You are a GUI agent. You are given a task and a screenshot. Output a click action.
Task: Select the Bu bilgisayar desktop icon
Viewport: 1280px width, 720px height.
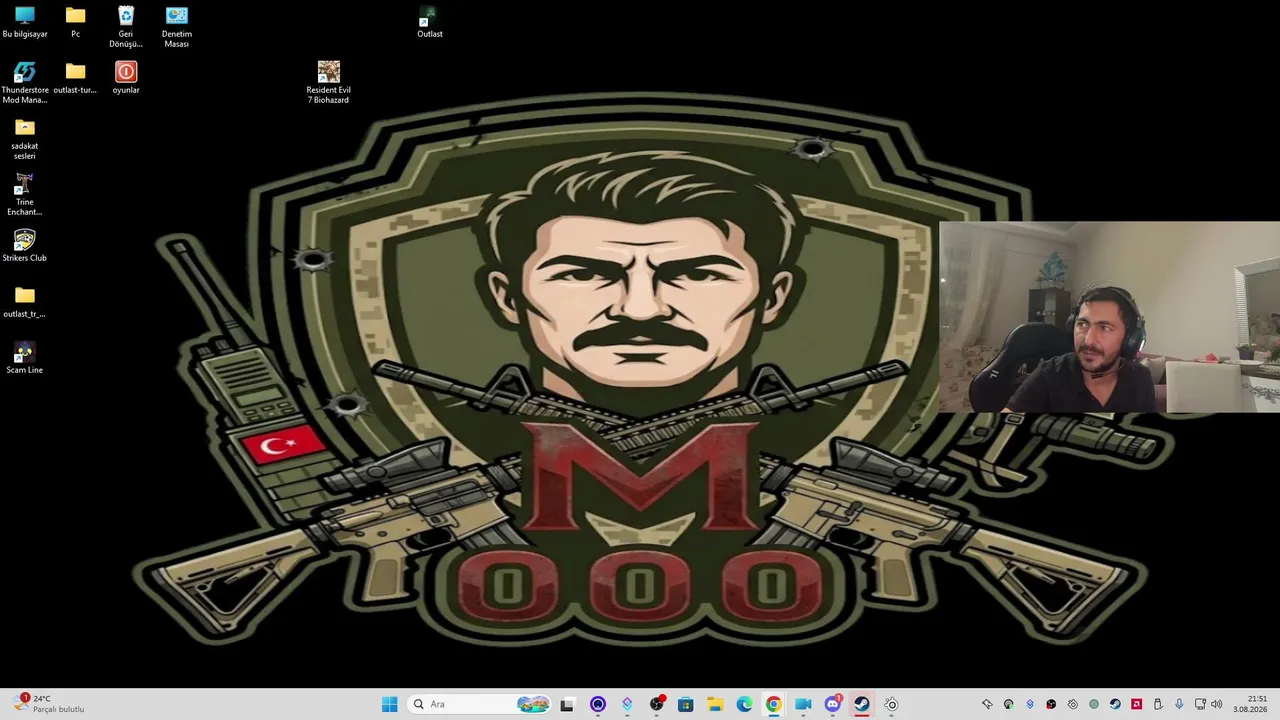coord(25,22)
